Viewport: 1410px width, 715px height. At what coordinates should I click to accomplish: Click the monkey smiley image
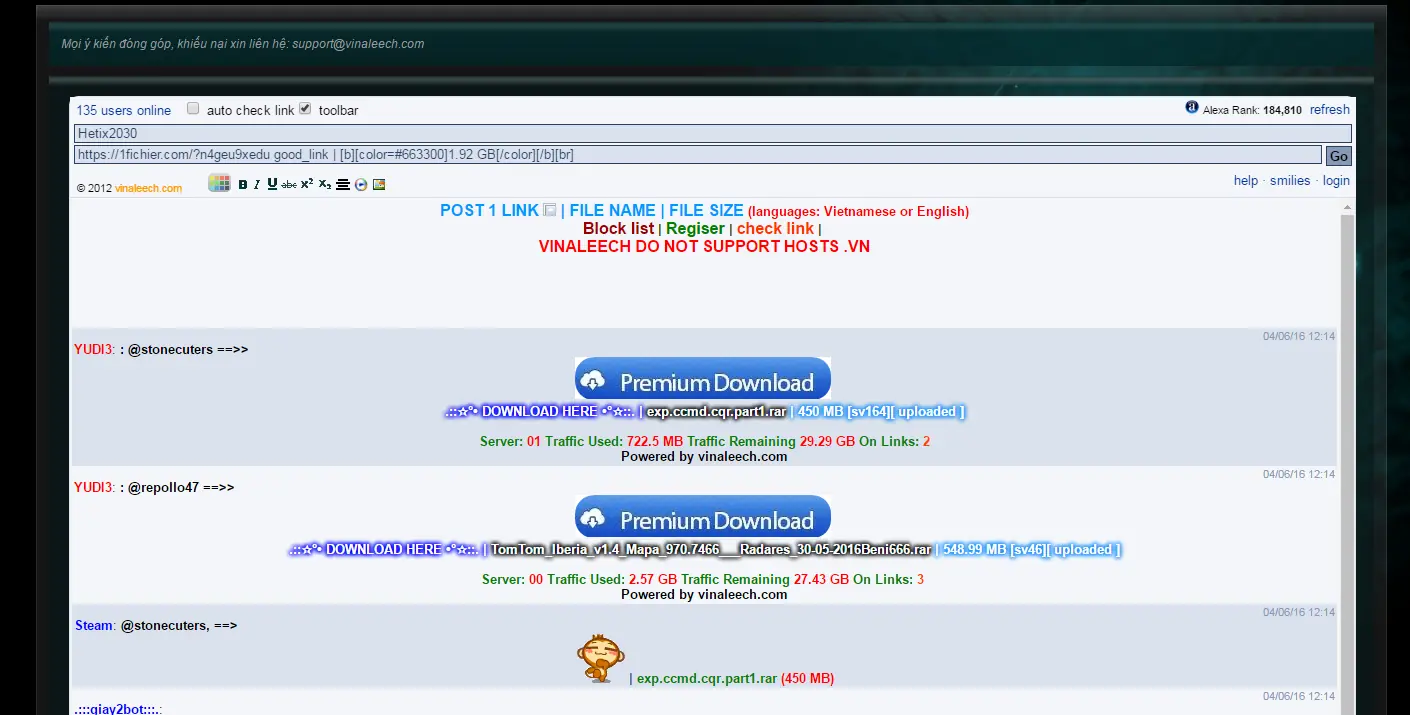(x=601, y=658)
